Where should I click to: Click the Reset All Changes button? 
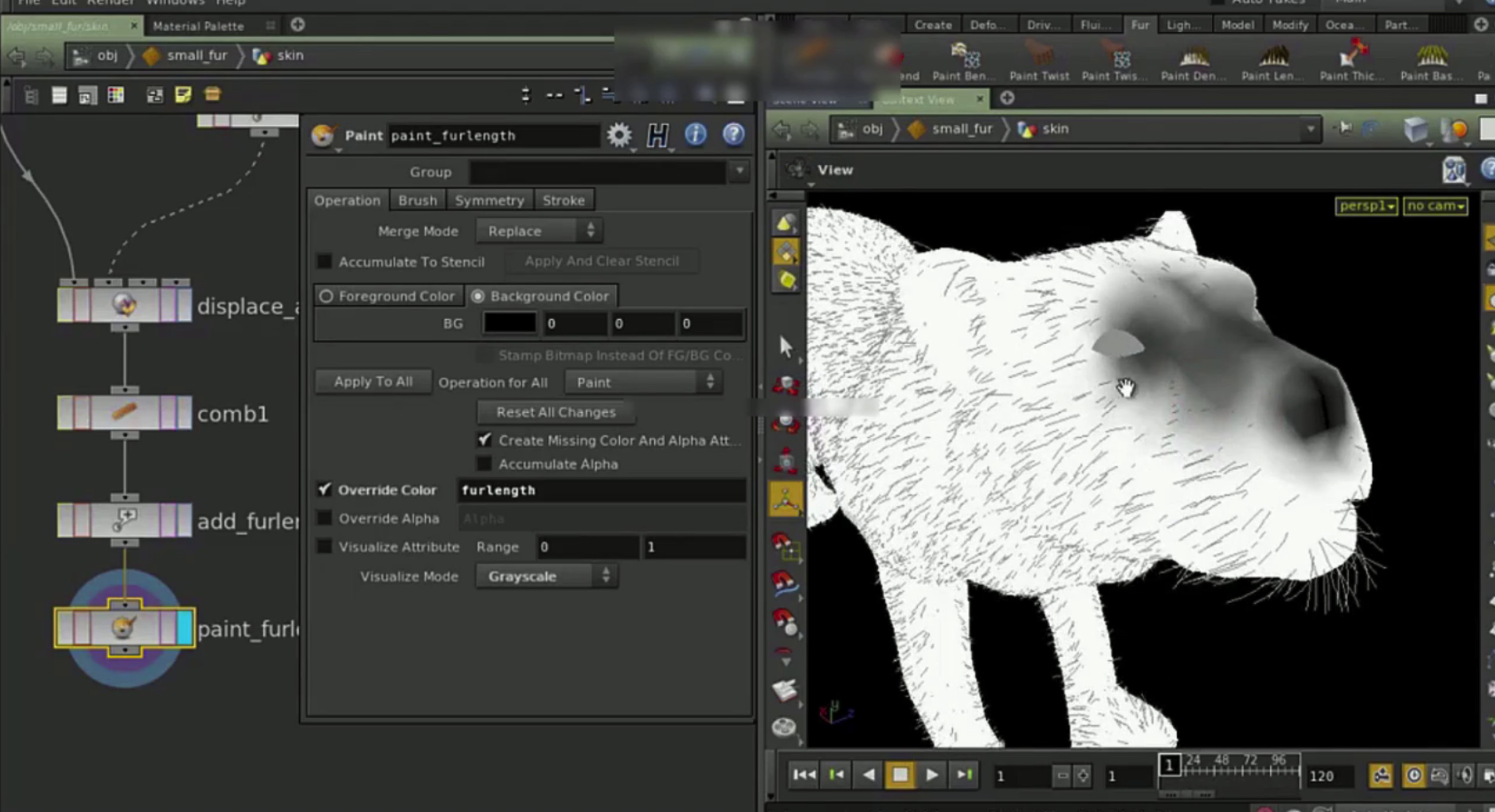point(556,412)
